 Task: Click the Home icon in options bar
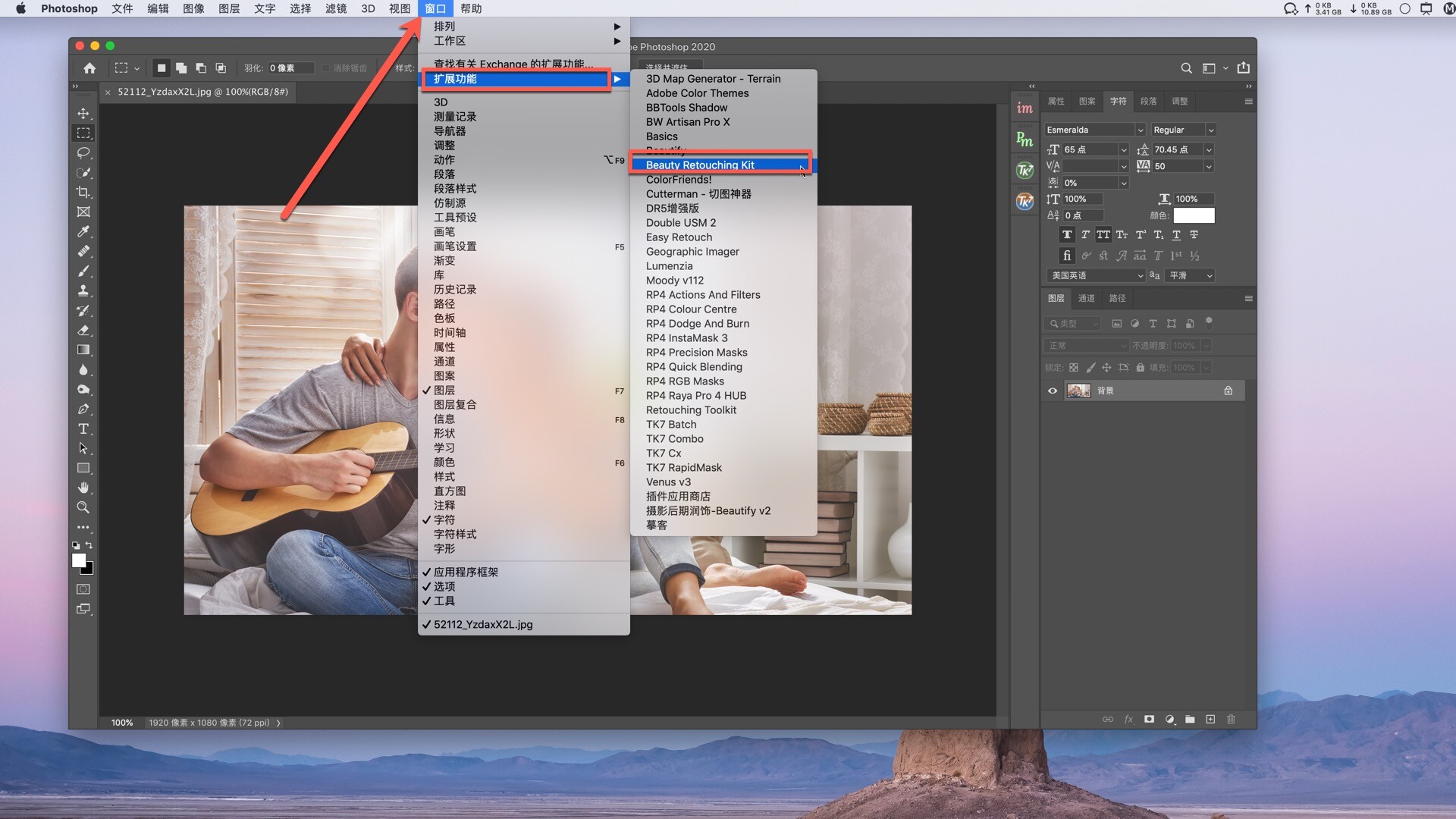pos(89,68)
